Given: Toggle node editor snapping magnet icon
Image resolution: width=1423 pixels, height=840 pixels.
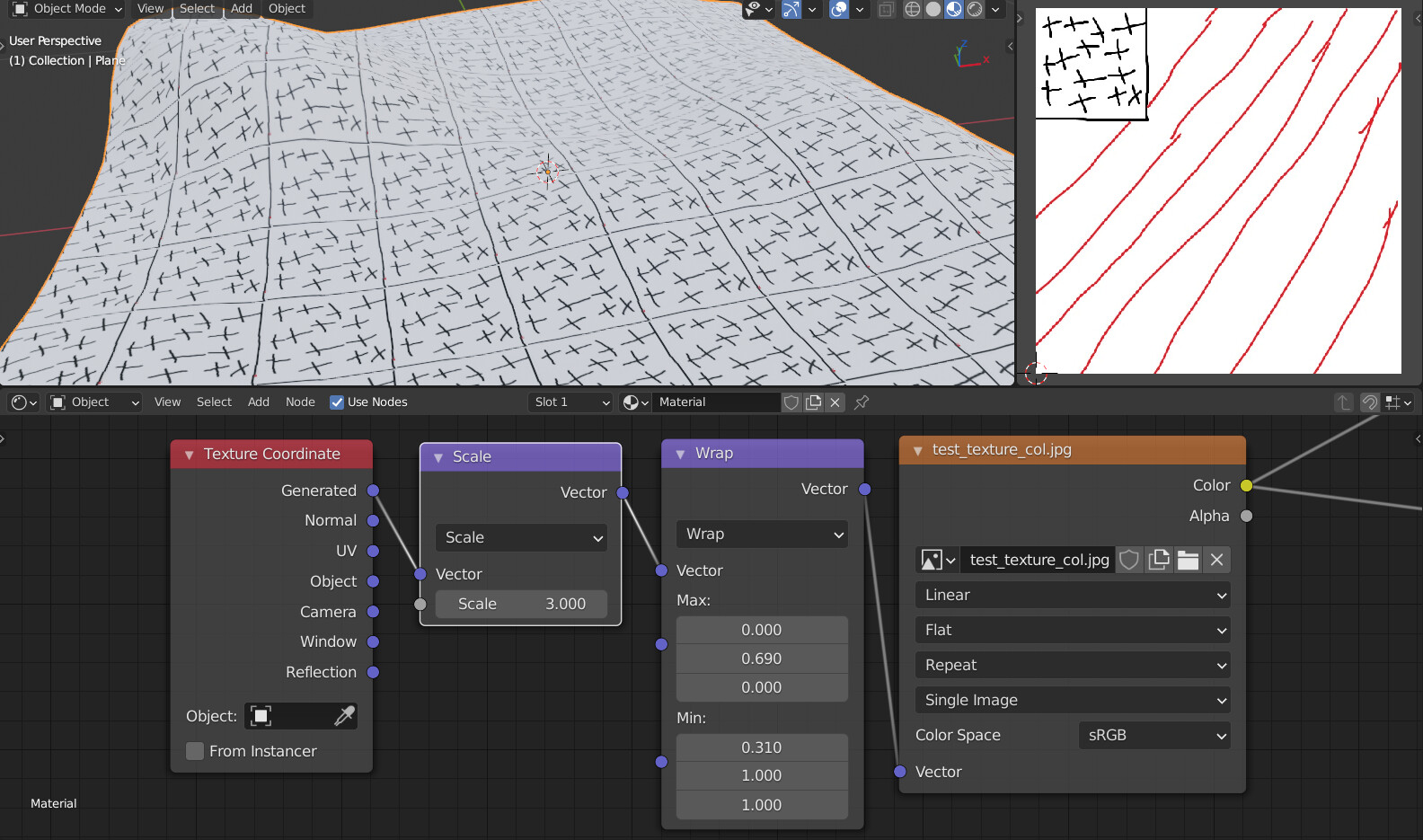Looking at the screenshot, I should point(1369,402).
